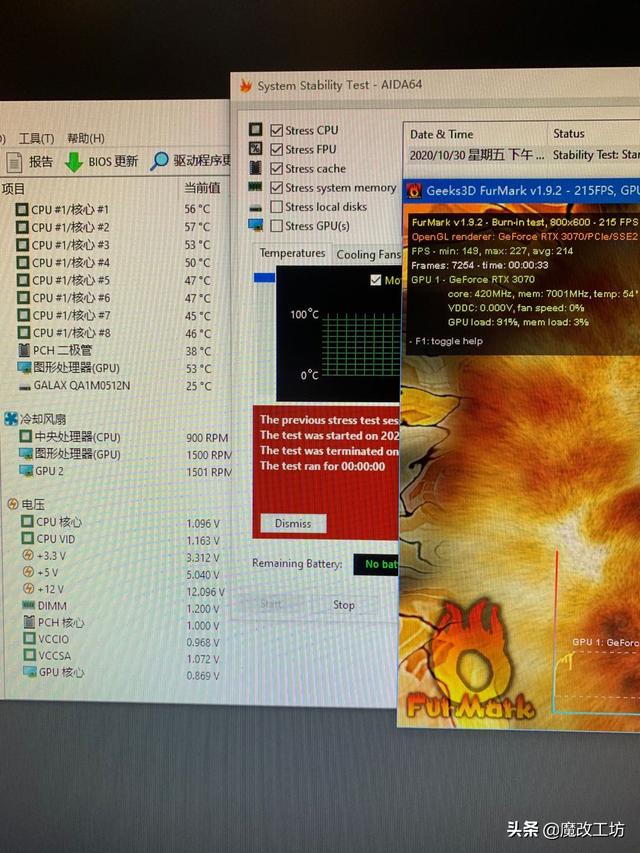Switch to the Cooling Fans tab
Viewport: 640px width, 853px height.
coord(367,255)
